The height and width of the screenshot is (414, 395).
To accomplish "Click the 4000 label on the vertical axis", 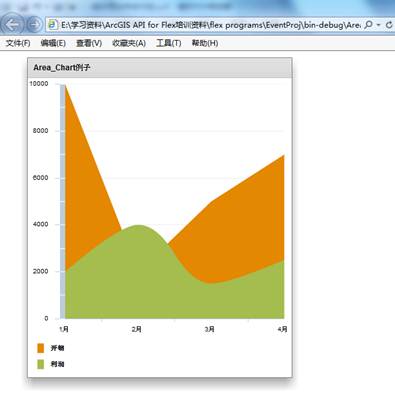I will pyautogui.click(x=40, y=224).
